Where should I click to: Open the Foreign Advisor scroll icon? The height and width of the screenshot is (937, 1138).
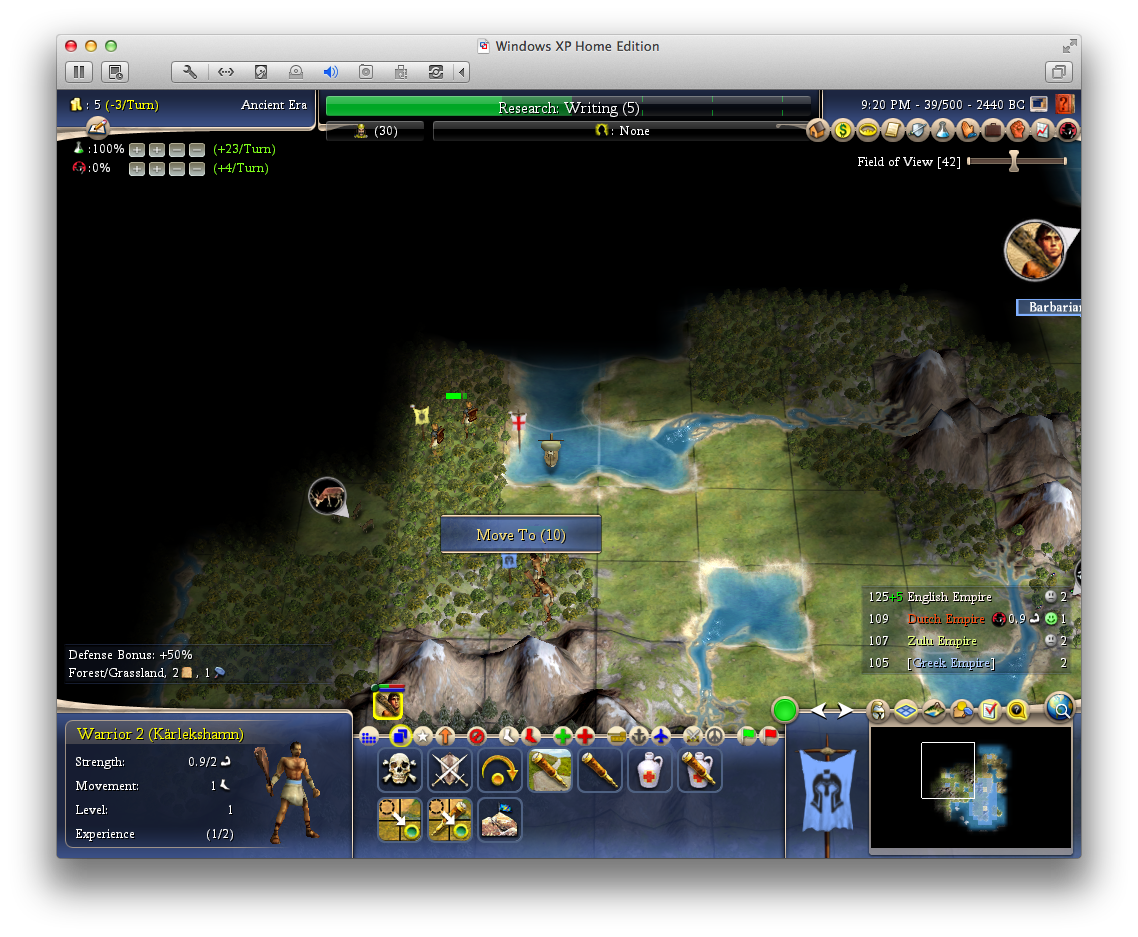892,131
